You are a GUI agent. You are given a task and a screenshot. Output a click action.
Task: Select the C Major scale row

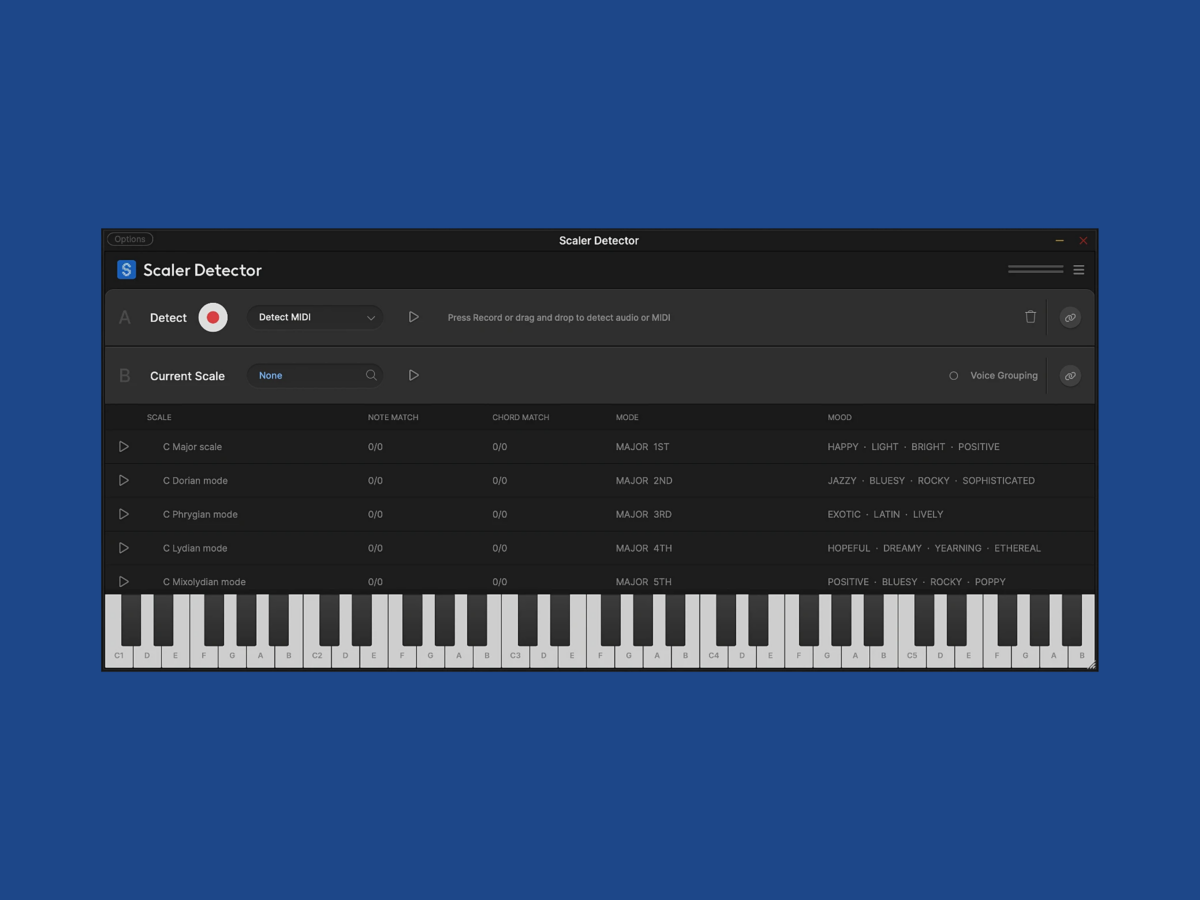600,447
